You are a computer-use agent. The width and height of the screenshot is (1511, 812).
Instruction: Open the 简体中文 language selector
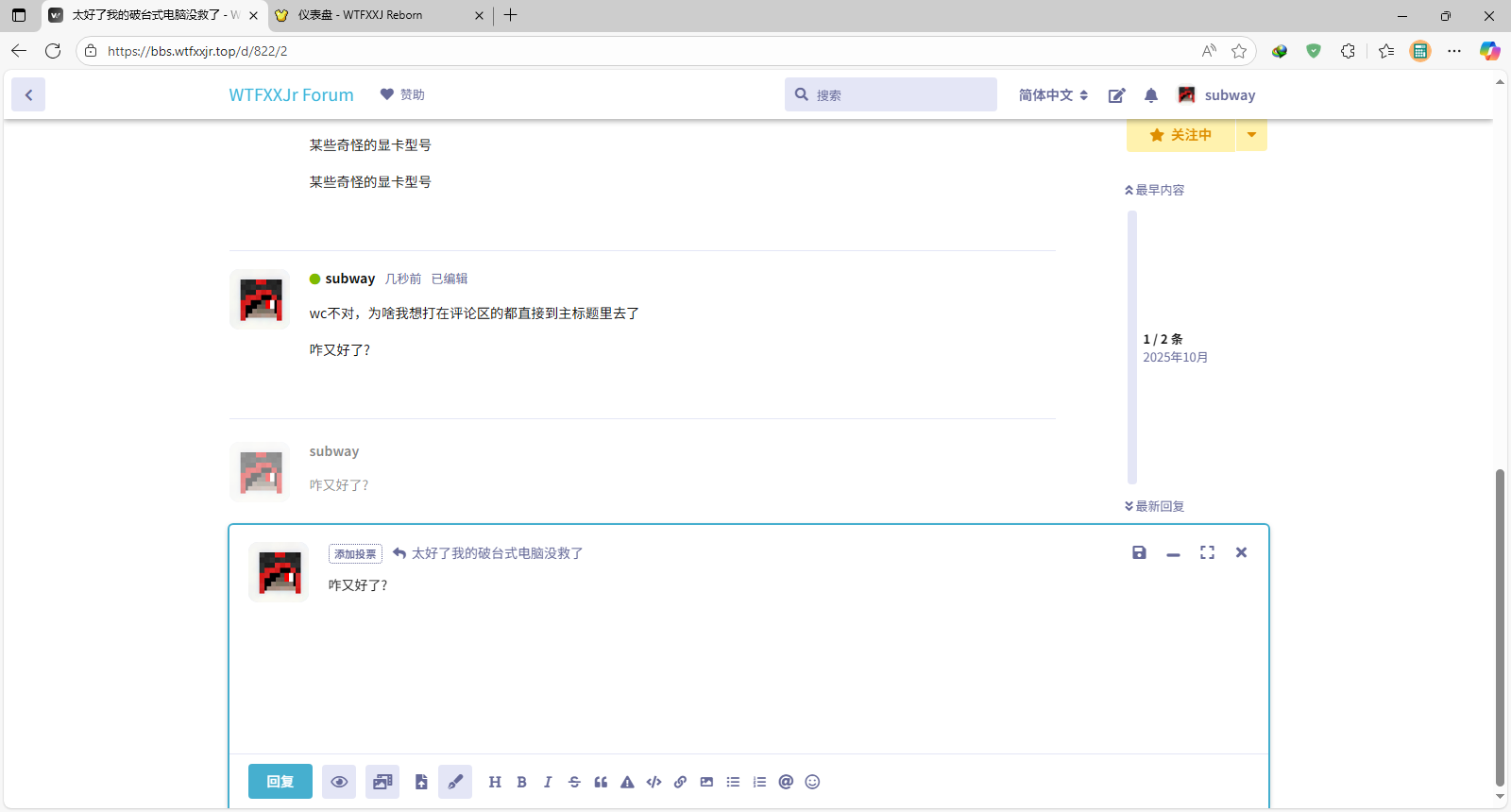coord(1053,95)
